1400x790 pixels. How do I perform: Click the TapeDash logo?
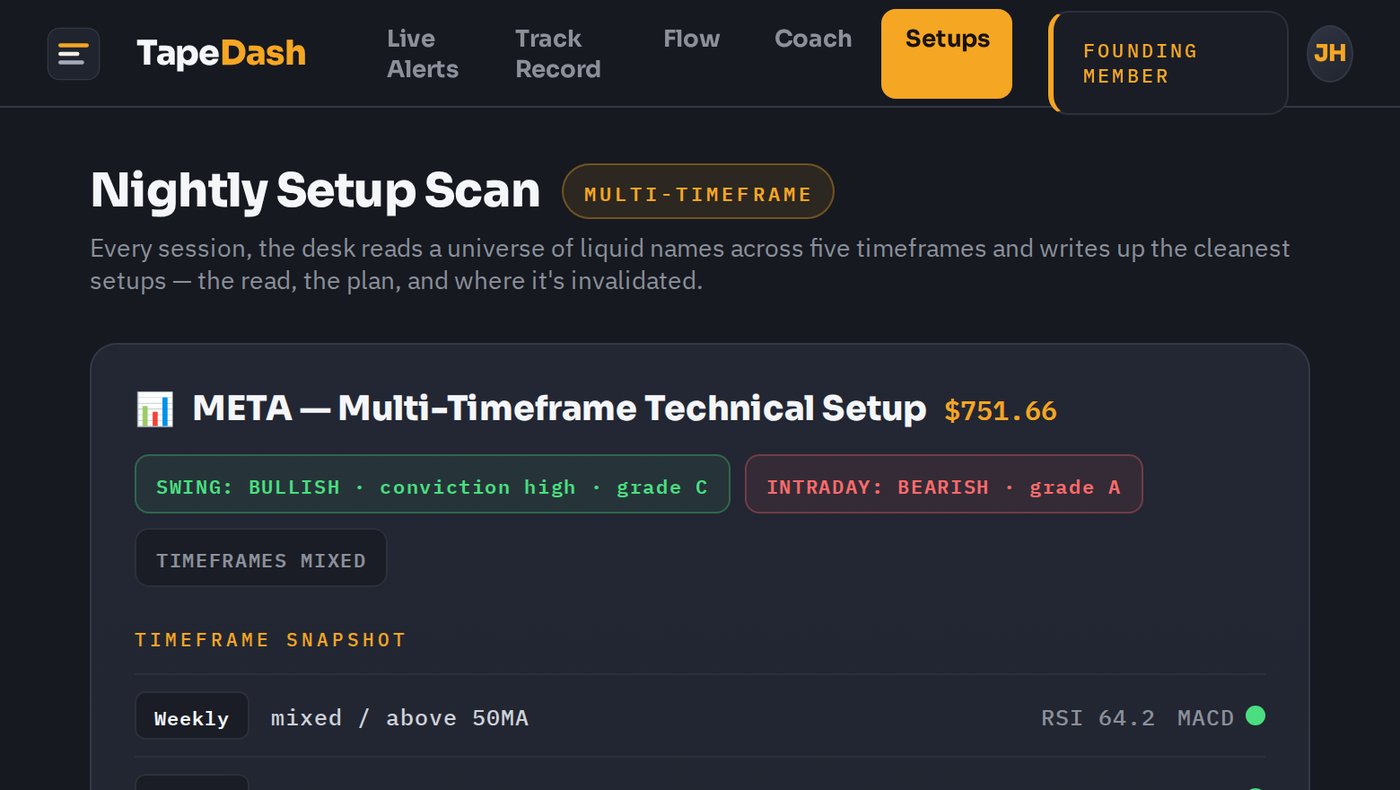[x=221, y=53]
